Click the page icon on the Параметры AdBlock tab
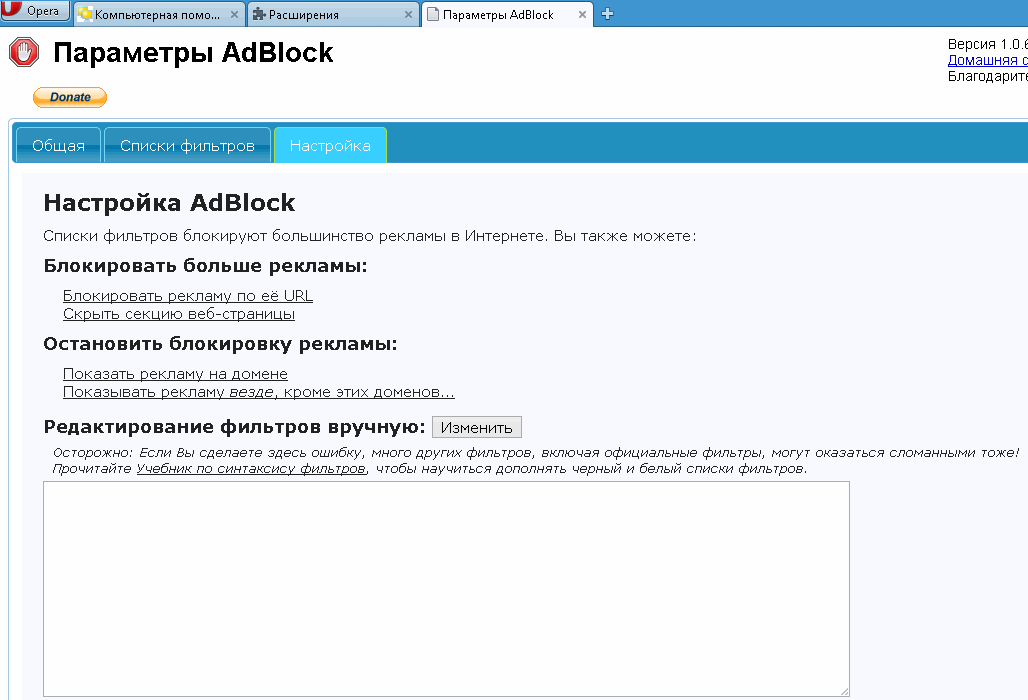1028x700 pixels. point(432,15)
